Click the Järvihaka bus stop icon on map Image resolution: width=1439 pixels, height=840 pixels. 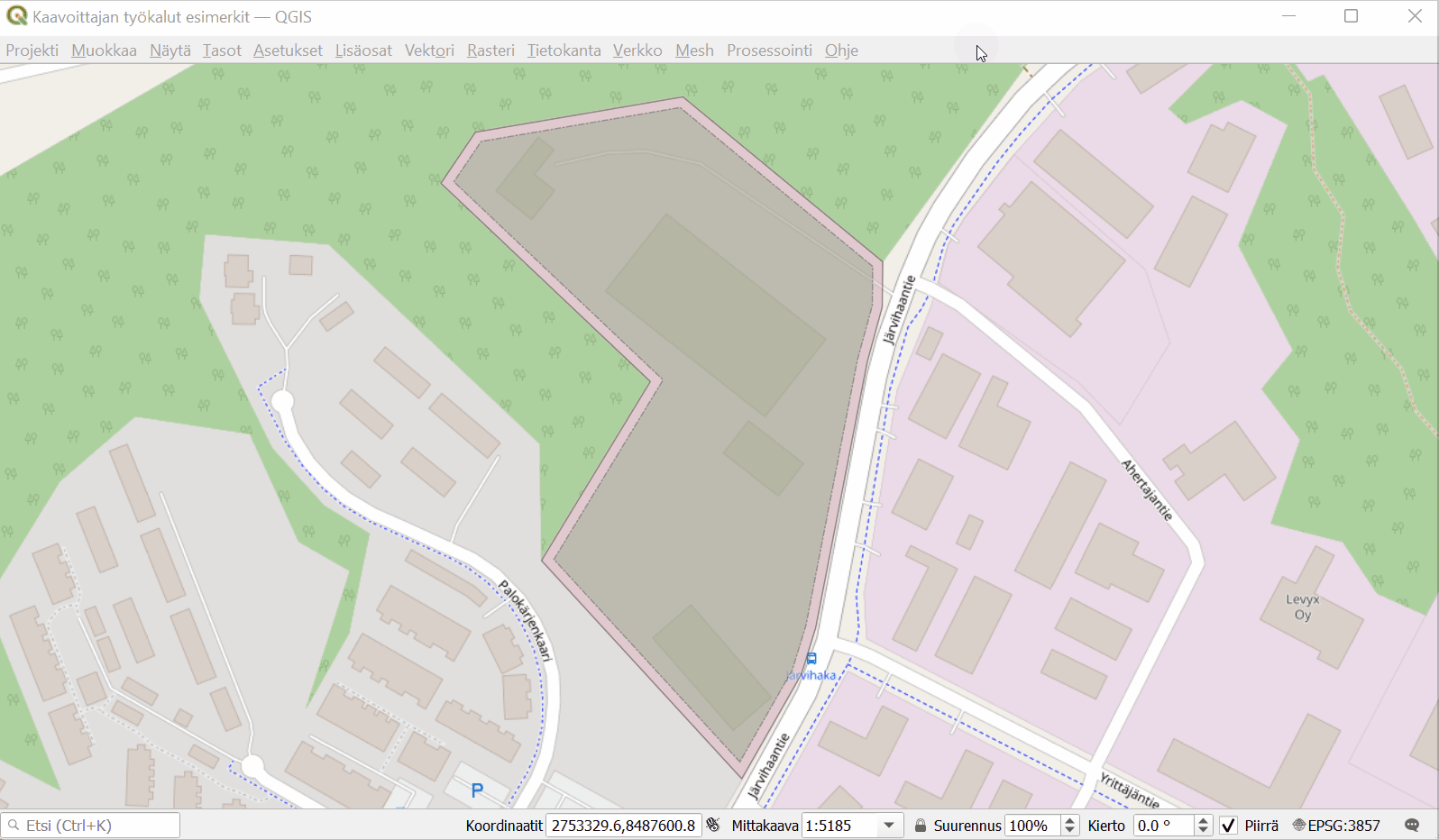(811, 659)
